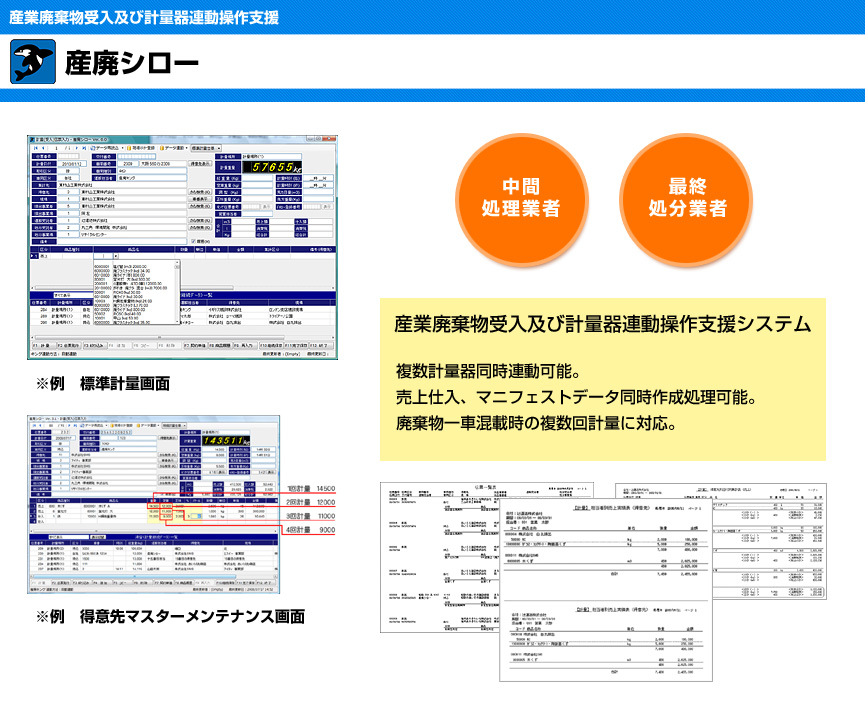This screenshot has width=865, height=713.
Task: Click the heading 産業廃棄物受入及び計量器連動操作支援システム
Action: click(x=602, y=324)
